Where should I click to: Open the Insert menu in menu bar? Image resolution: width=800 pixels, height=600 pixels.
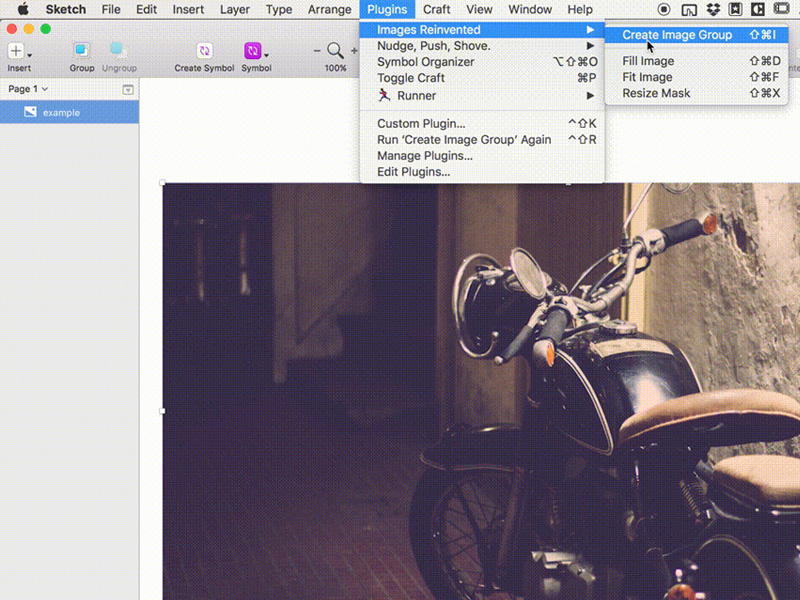pos(188,9)
